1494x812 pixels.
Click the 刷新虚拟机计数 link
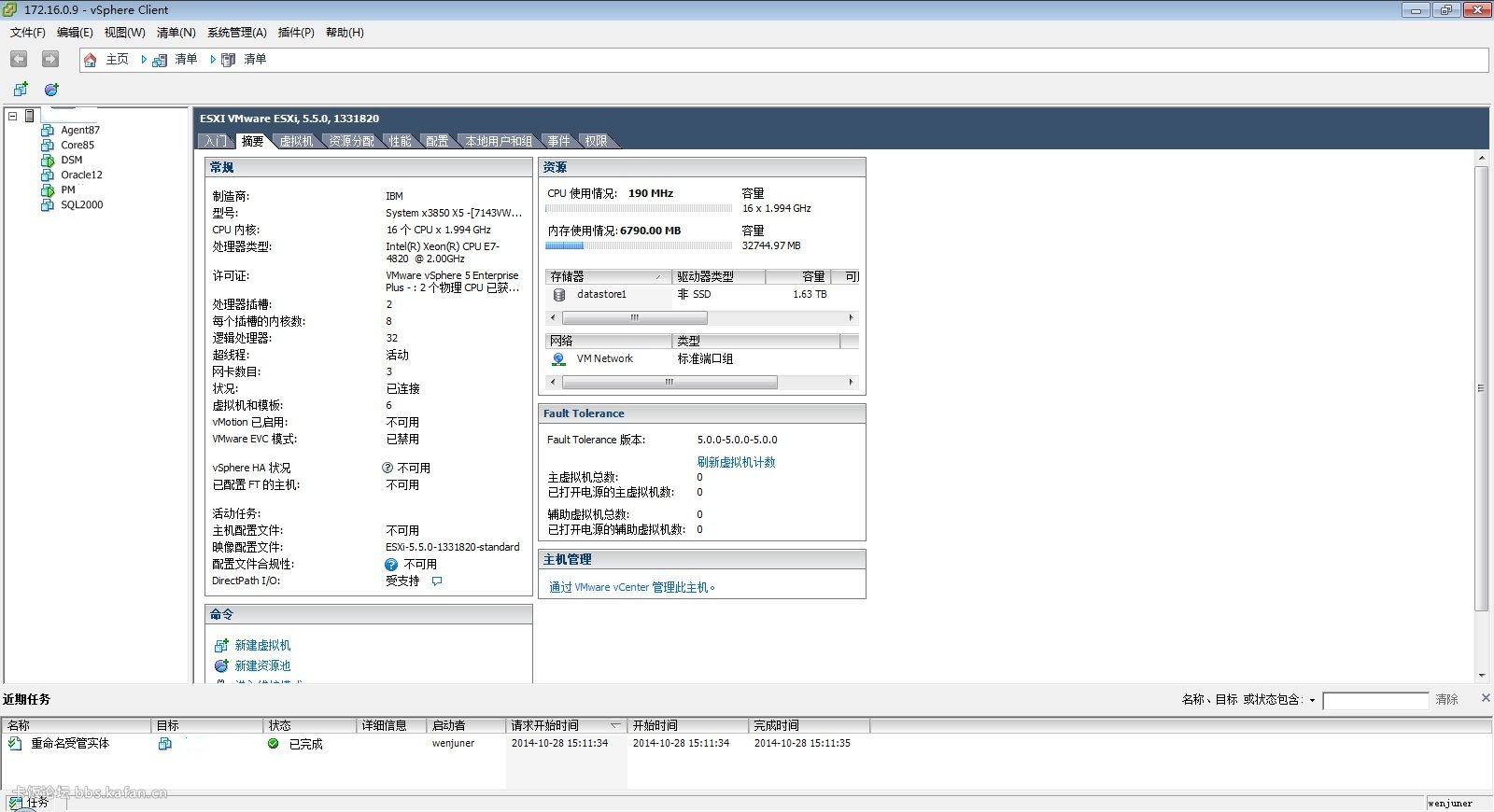click(736, 462)
